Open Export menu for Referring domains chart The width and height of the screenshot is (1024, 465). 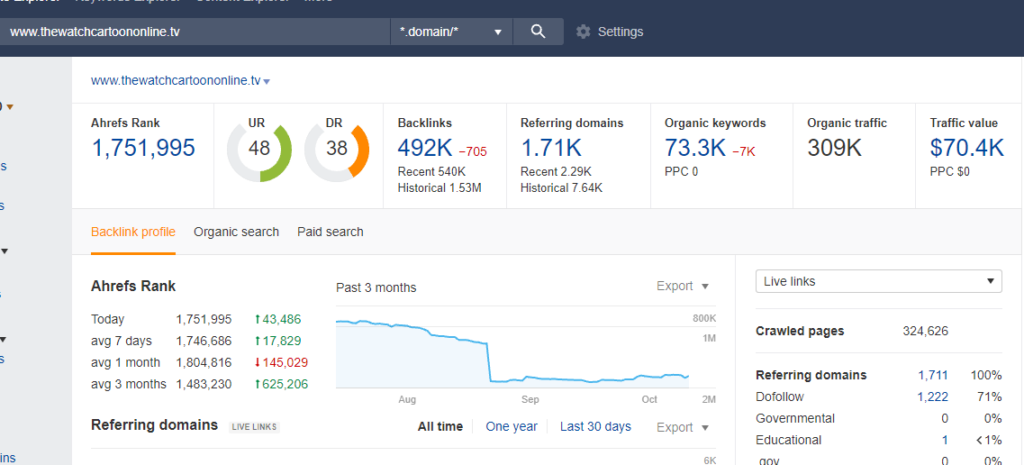(682, 427)
